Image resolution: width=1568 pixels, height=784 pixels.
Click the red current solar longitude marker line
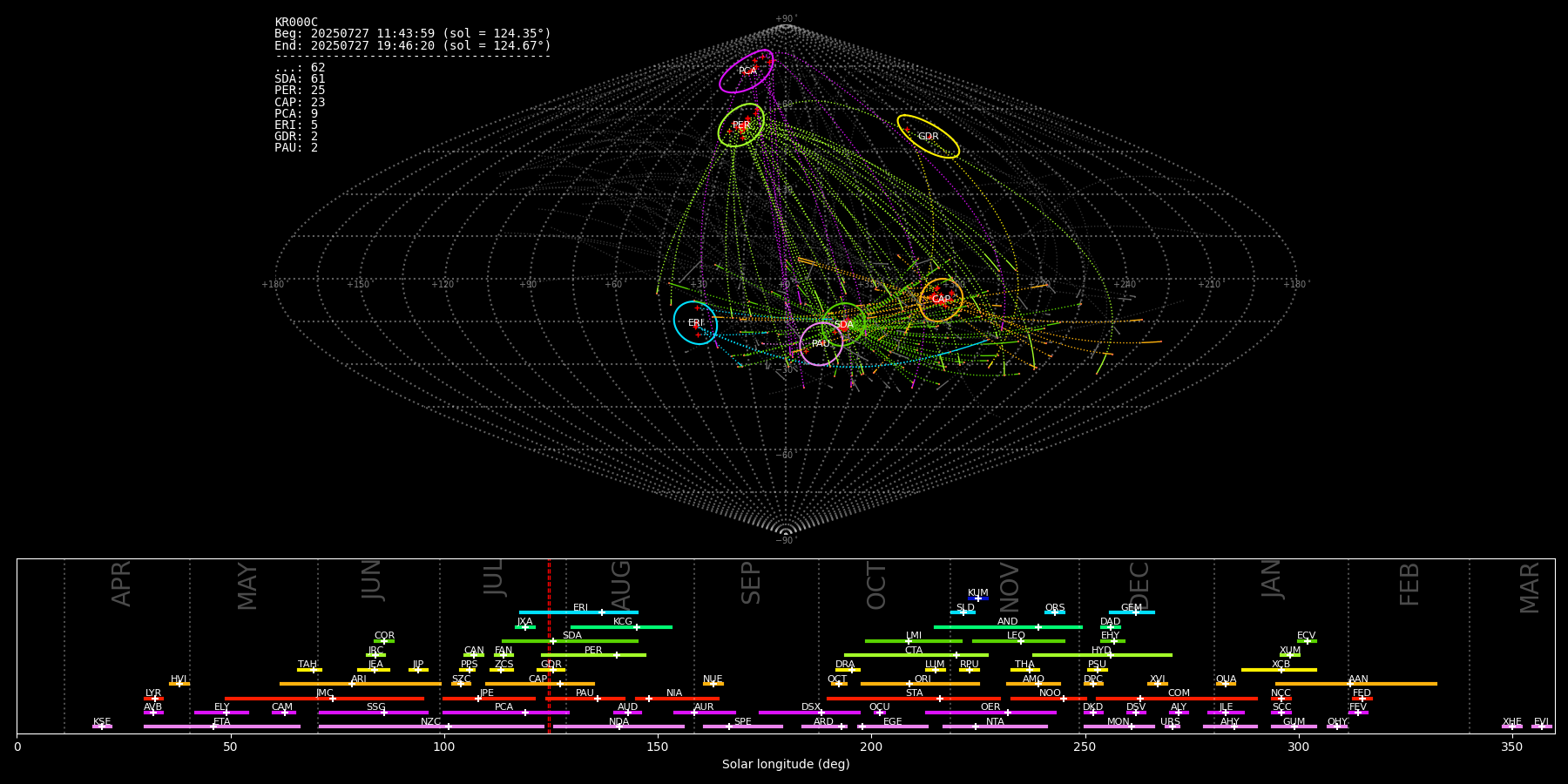549,645
